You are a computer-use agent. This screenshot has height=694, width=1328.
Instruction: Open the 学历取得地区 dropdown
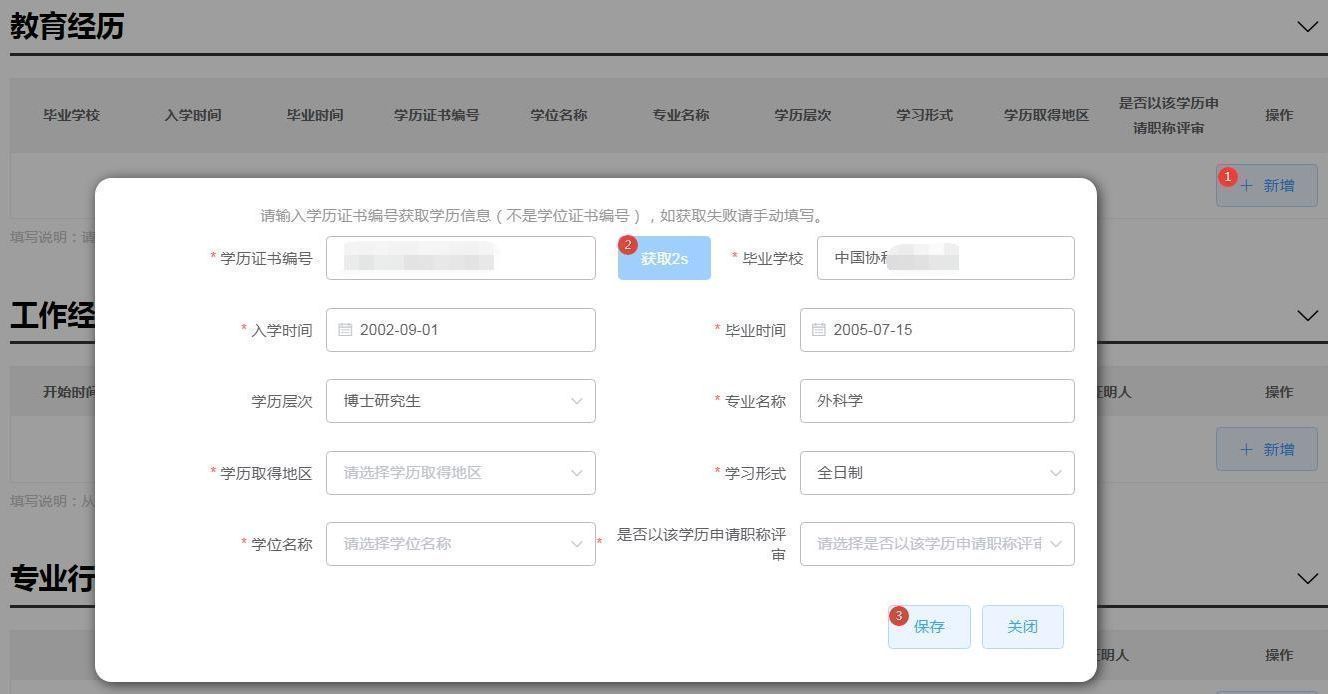[x=461, y=473]
